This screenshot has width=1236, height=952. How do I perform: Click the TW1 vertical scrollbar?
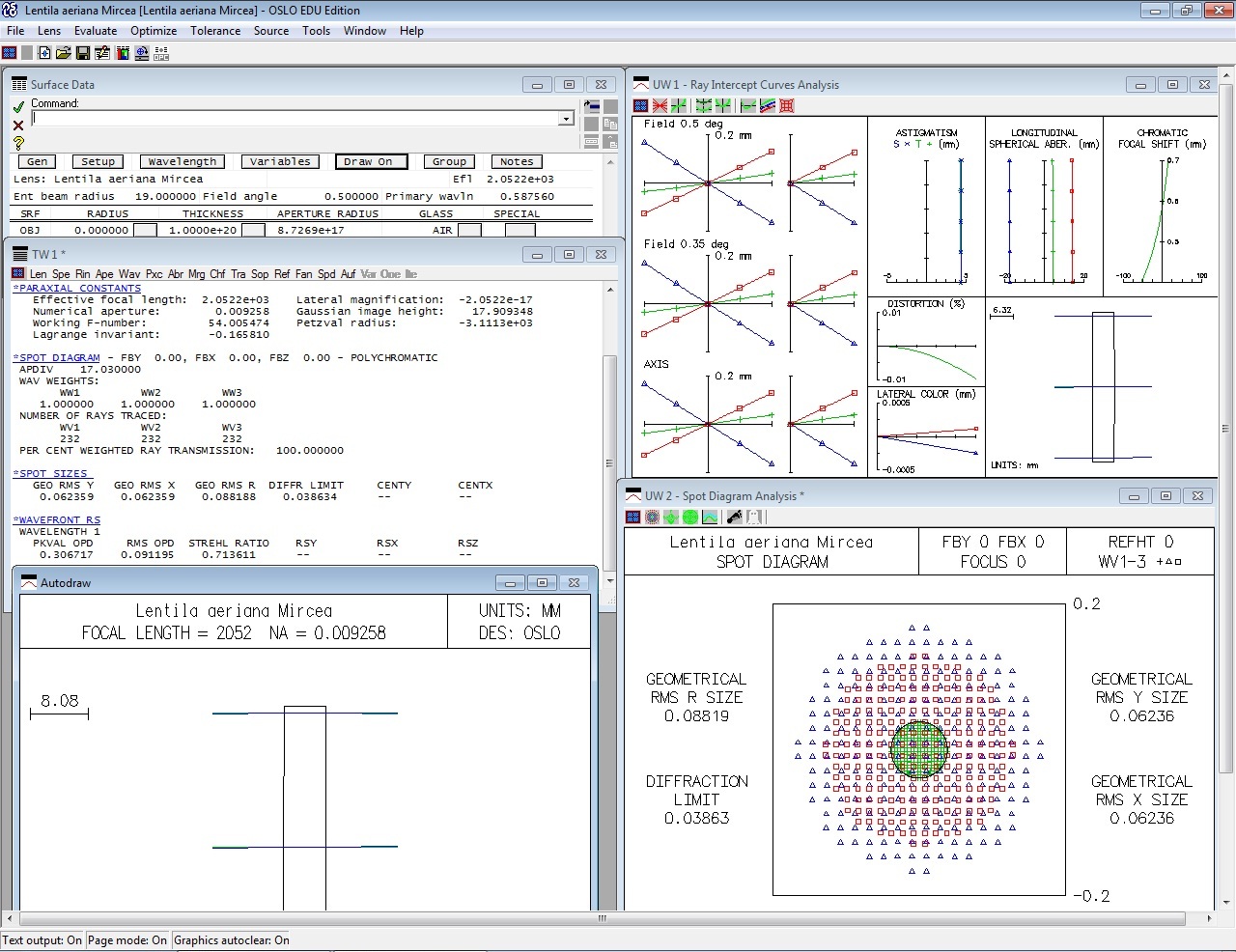pos(609,434)
